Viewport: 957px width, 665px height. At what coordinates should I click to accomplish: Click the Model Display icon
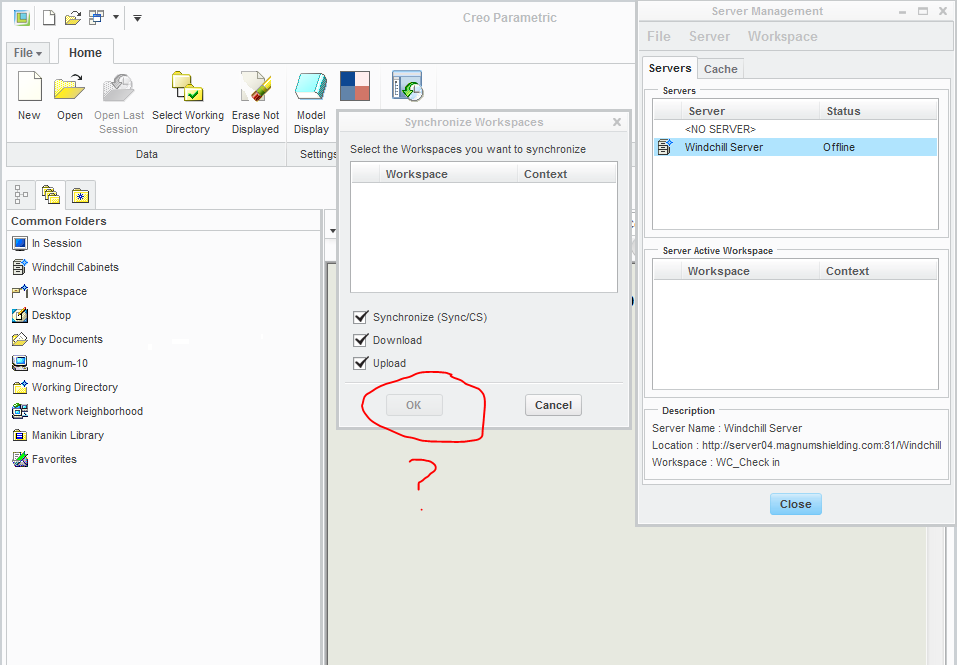click(x=311, y=86)
